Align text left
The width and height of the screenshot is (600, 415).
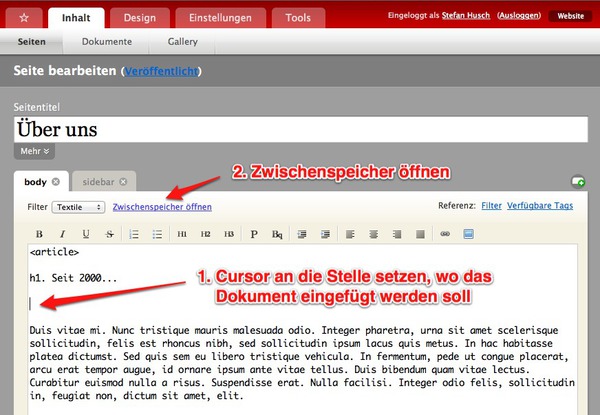click(350, 234)
